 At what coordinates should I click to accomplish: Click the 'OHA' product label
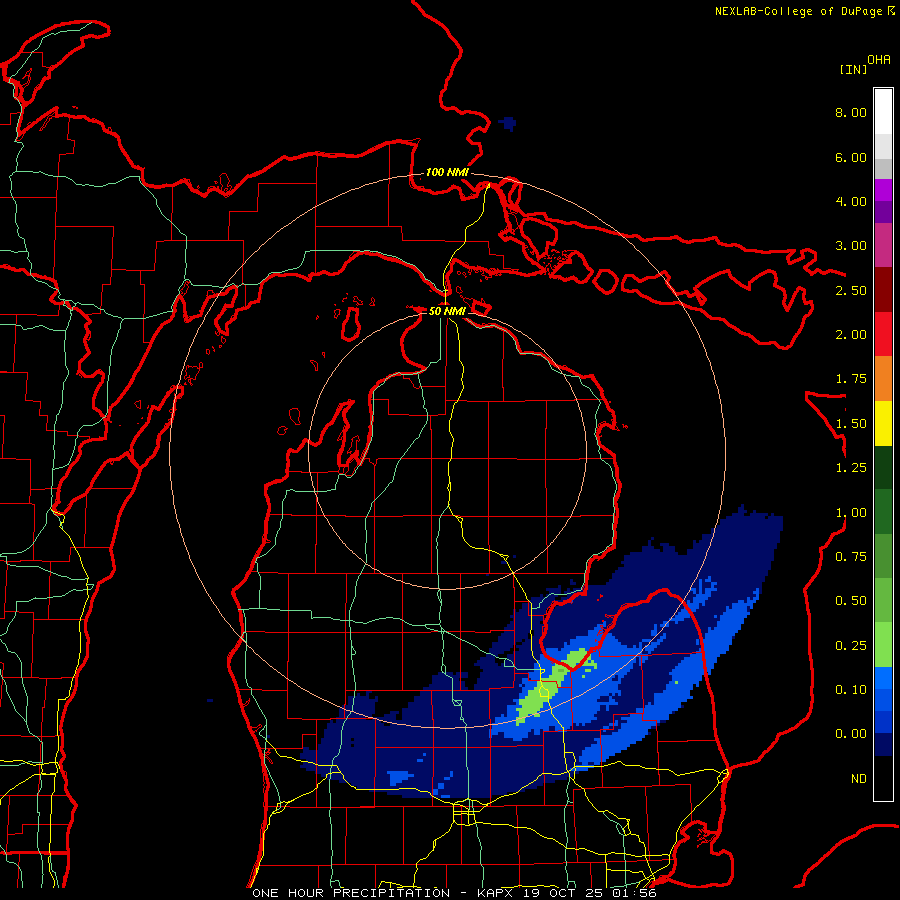(879, 60)
